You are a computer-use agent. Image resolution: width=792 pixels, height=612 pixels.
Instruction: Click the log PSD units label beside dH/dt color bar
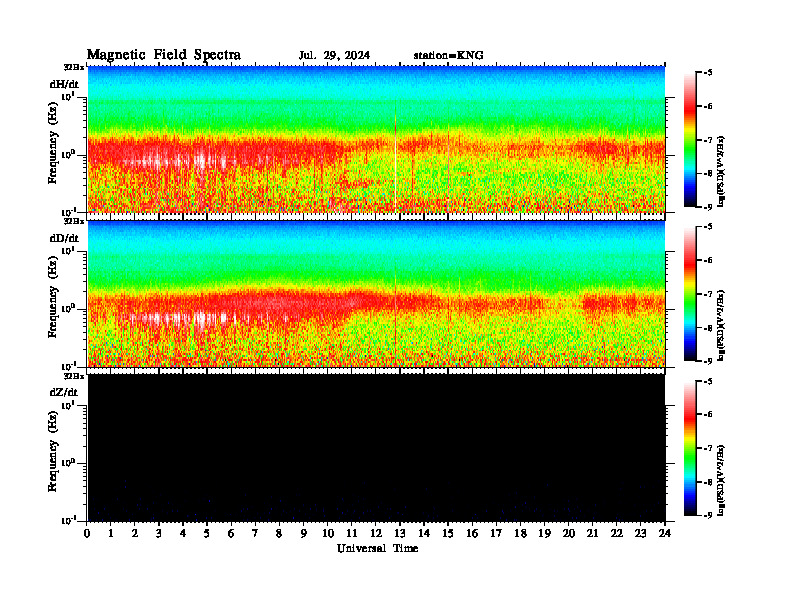pos(721,171)
